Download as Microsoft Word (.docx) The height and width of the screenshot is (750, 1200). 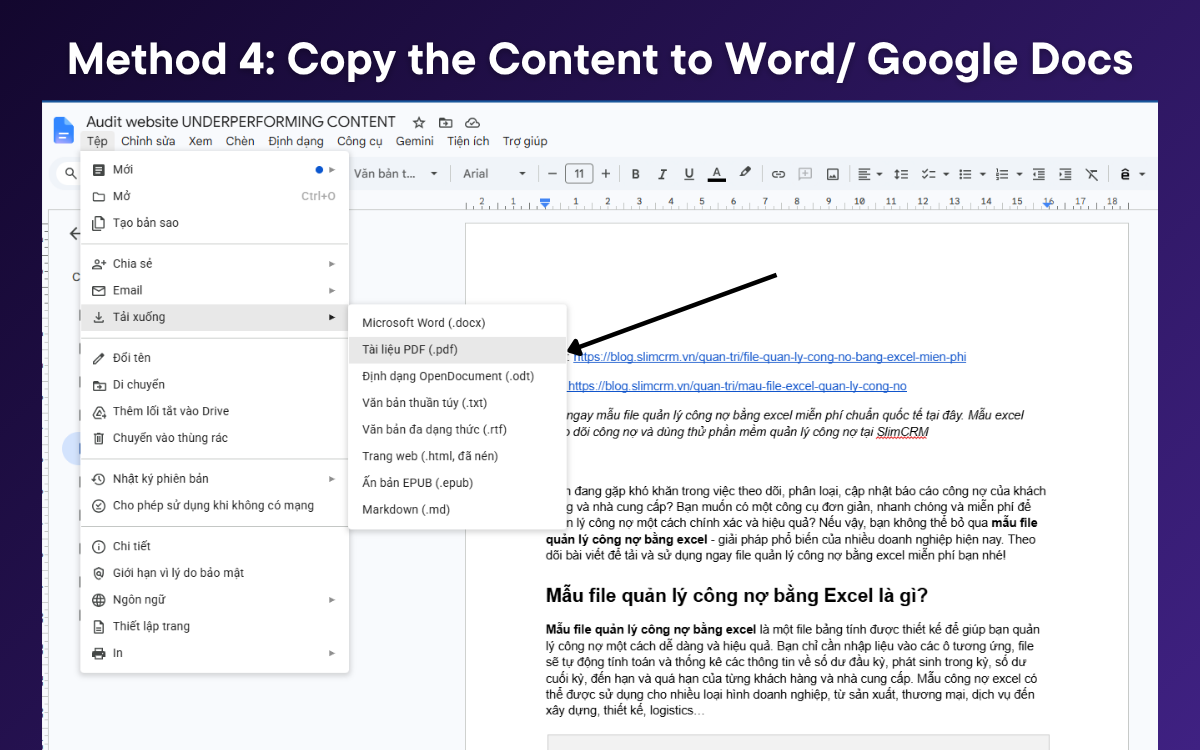pos(457,323)
